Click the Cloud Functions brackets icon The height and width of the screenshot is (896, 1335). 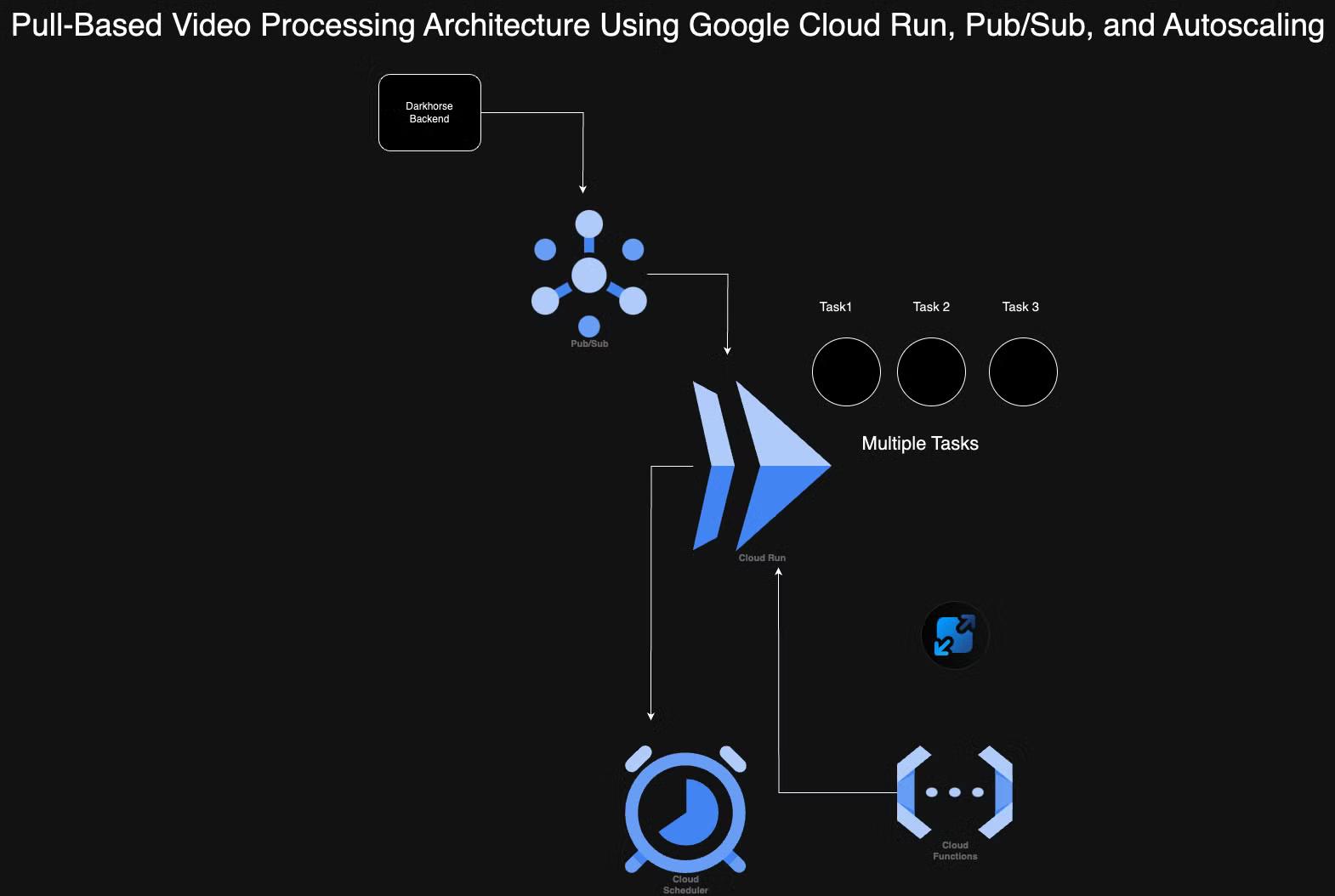click(x=955, y=792)
